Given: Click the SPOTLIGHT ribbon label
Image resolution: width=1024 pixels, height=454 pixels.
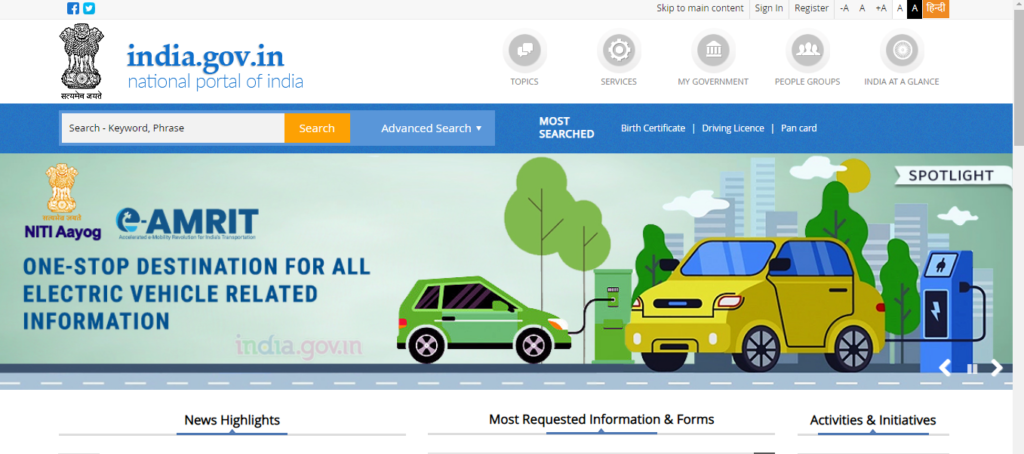Looking at the screenshot, I should tap(953, 175).
